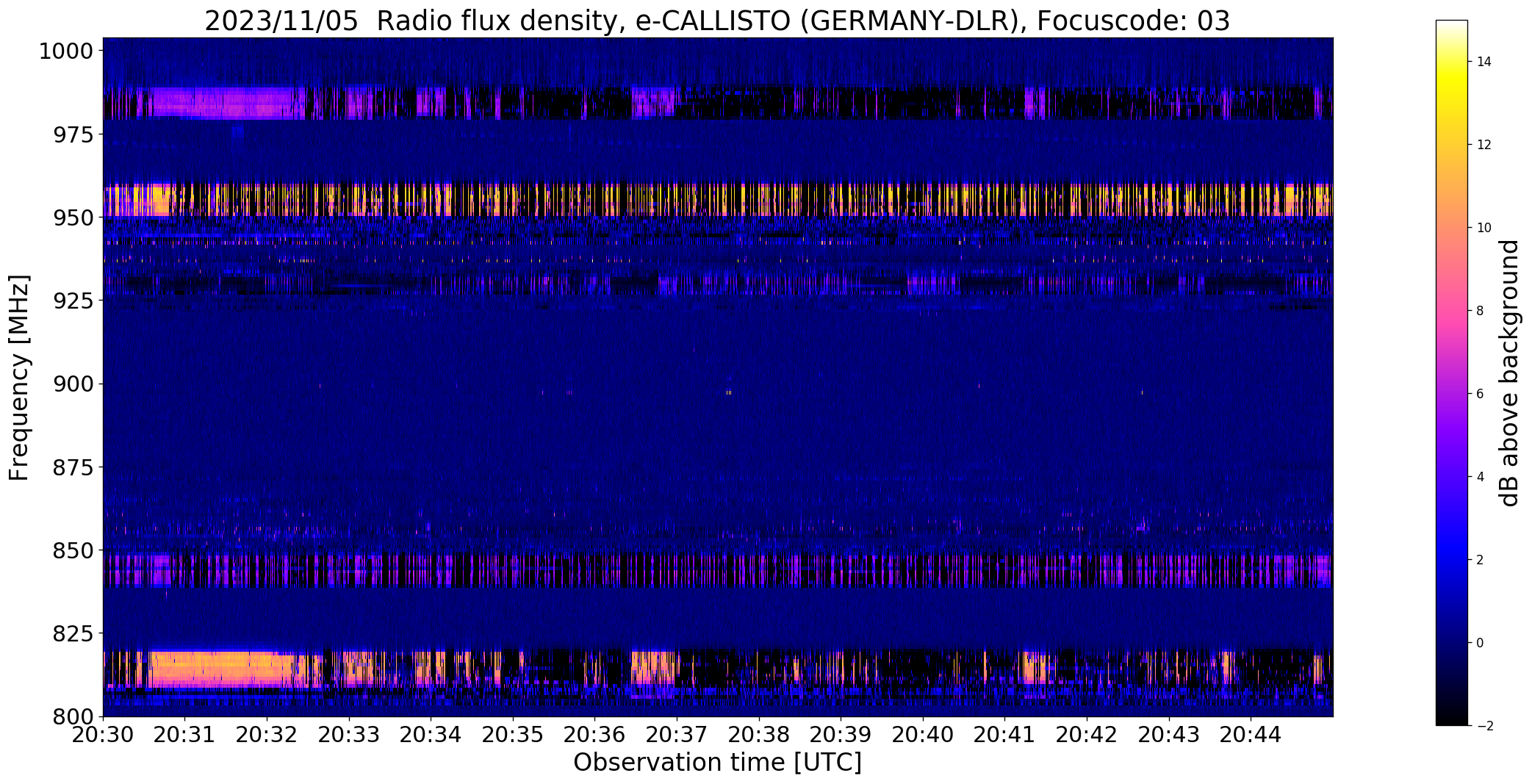
Task: Click the 900 frequency tick label
Action: point(73,384)
